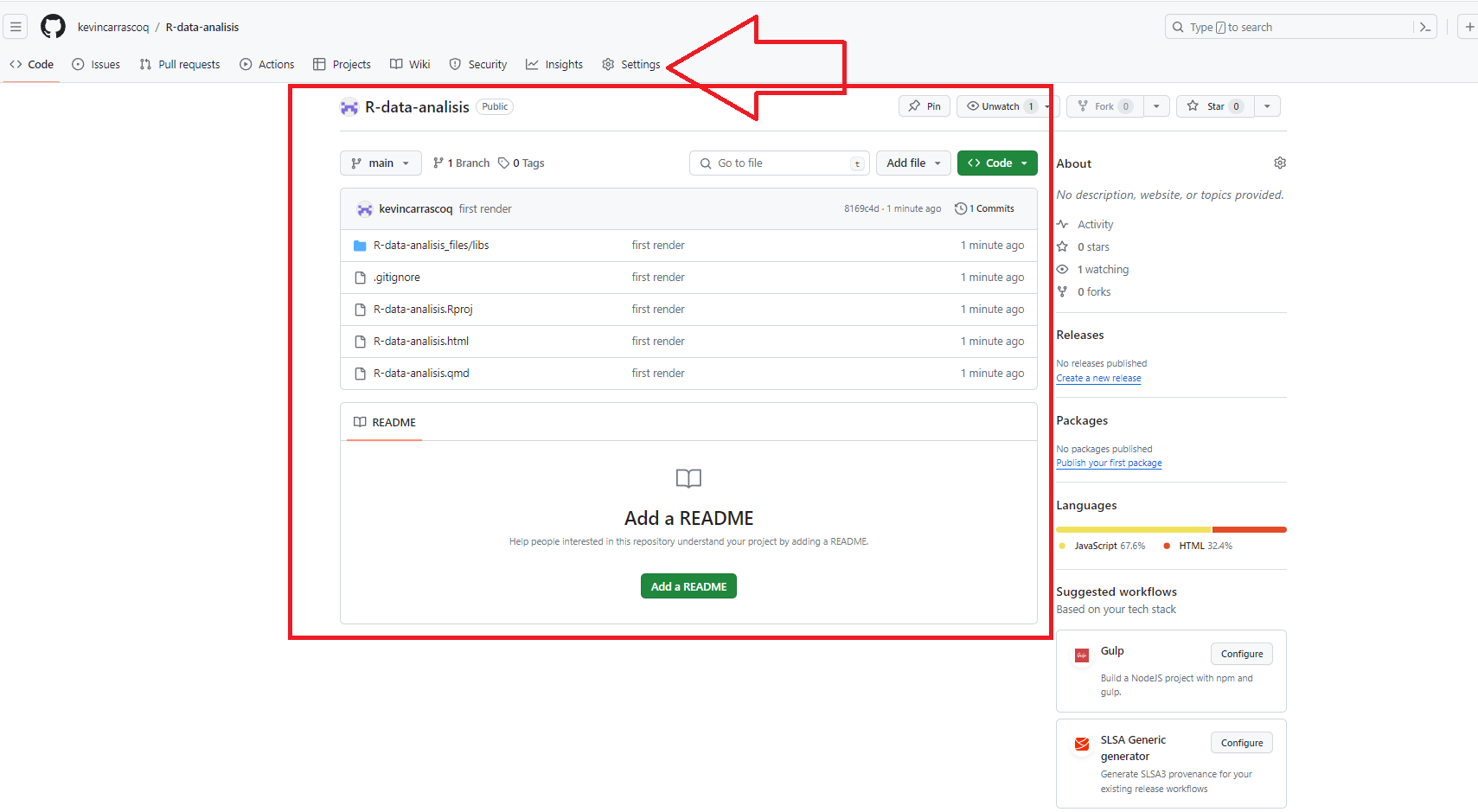Pin the repository with Pin button
The height and width of the screenshot is (812, 1478).
tap(925, 106)
